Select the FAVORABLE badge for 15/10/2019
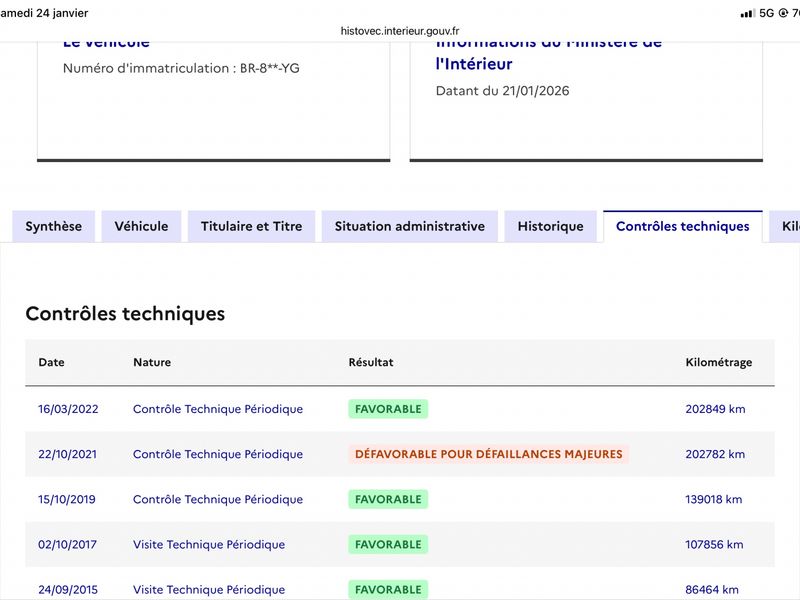The image size is (800, 600). click(x=388, y=499)
